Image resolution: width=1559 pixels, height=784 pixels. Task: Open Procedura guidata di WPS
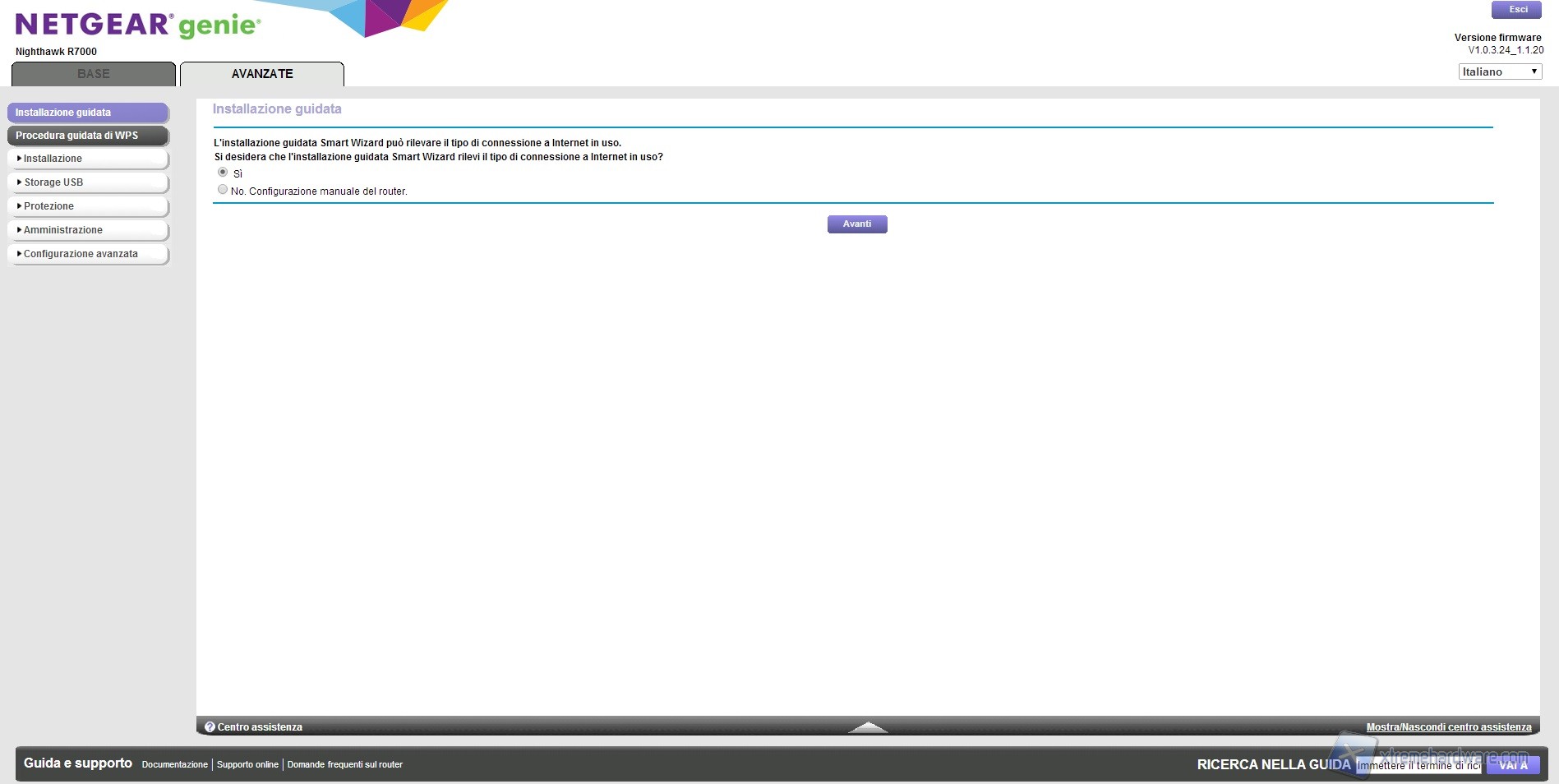pyautogui.click(x=88, y=136)
